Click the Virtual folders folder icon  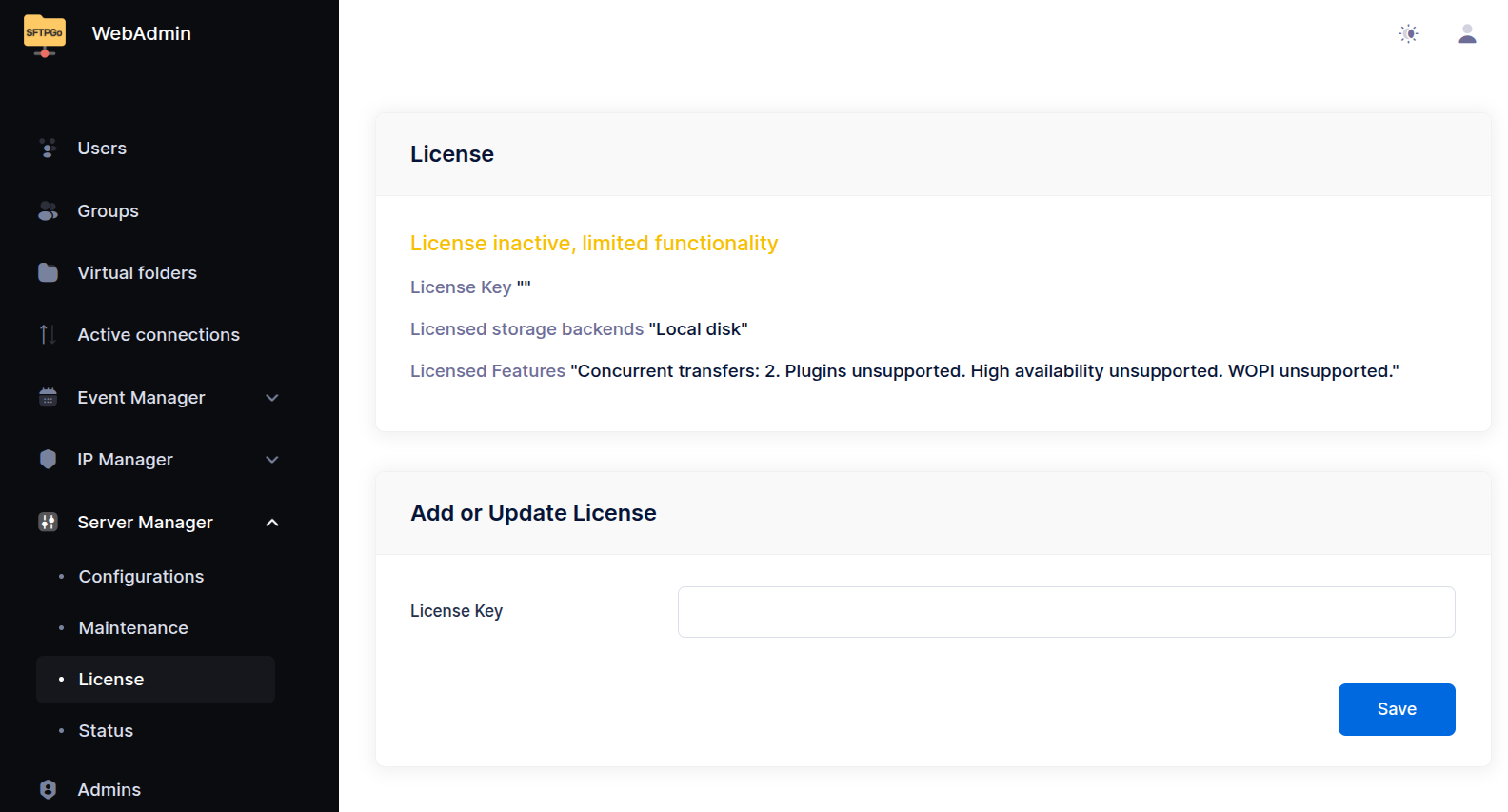(x=48, y=273)
